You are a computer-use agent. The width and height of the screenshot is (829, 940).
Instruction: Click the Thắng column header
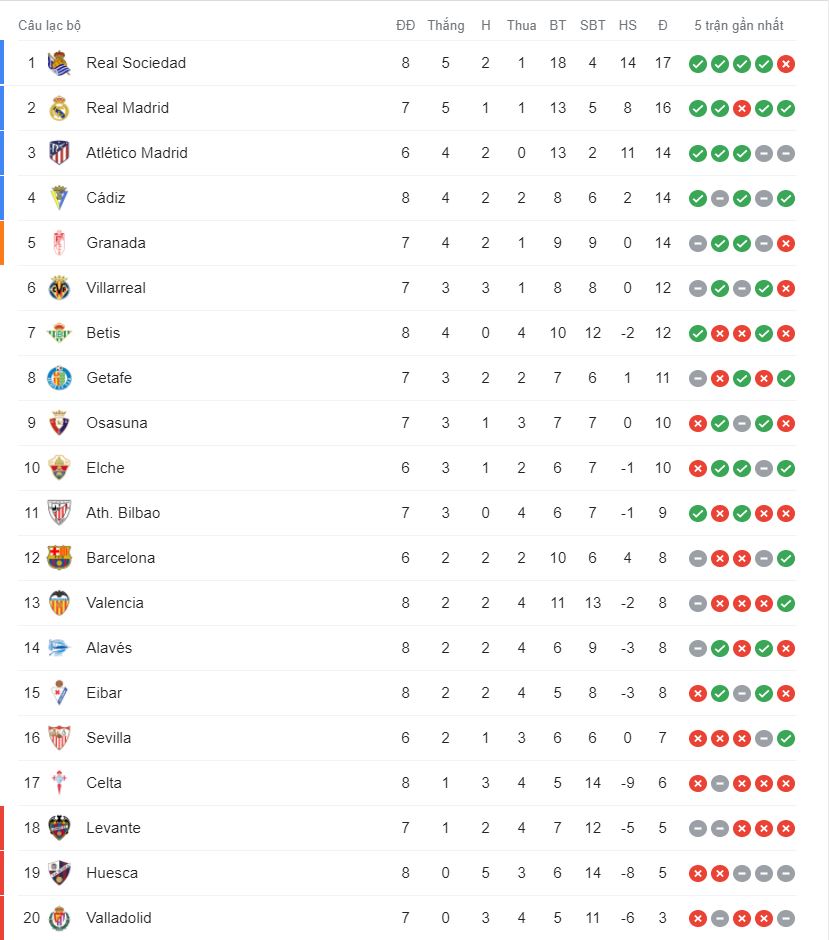[445, 25]
